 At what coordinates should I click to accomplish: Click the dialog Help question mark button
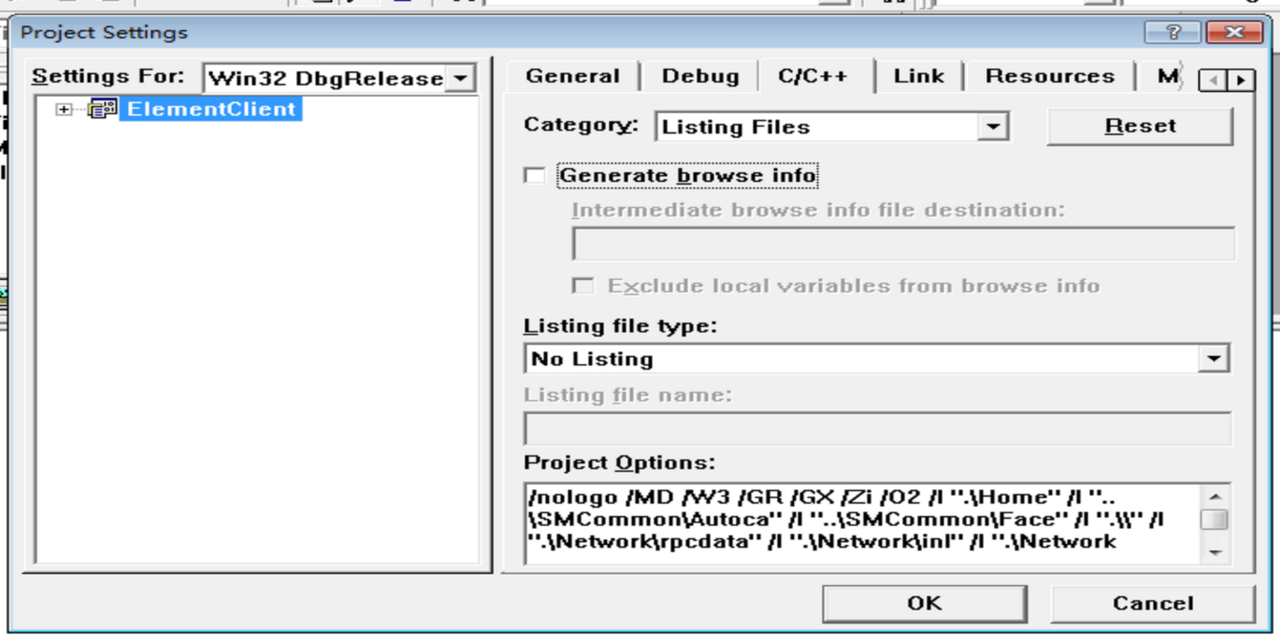(1173, 32)
